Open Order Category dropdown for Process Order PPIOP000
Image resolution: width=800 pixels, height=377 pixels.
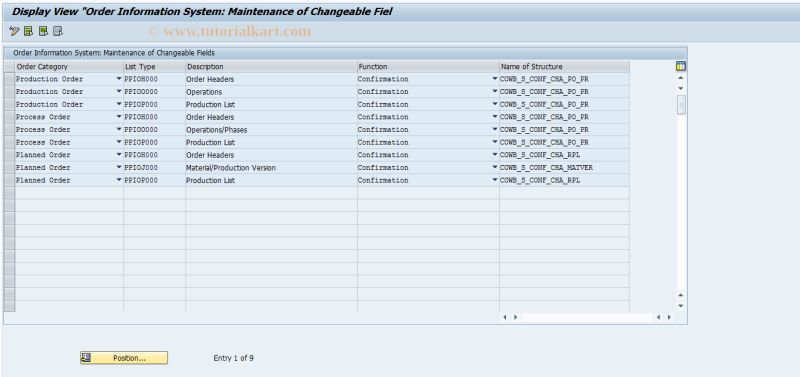pyautogui.click(x=119, y=142)
